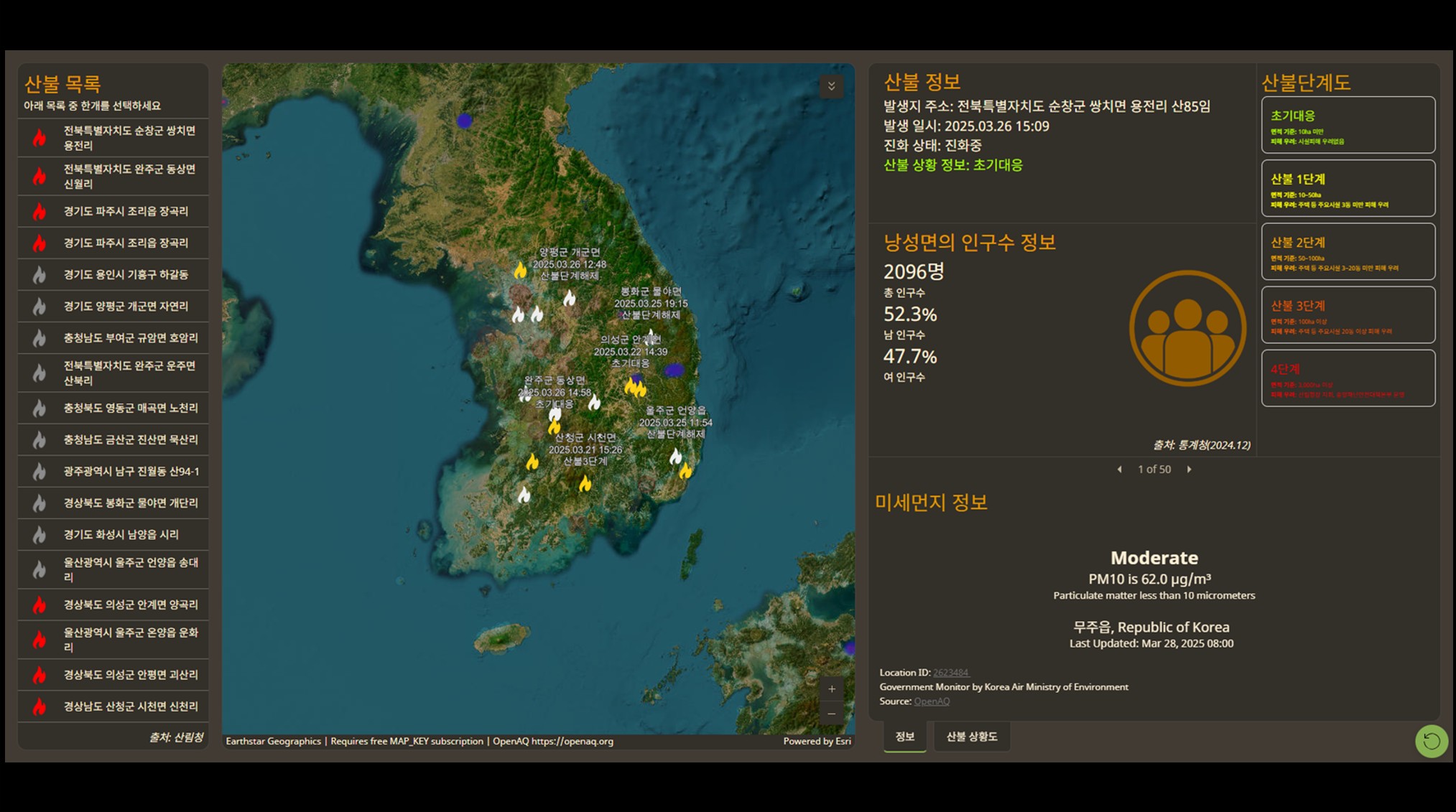Click yellow flame marker under 양평군 개군면 map label
1456x812 pixels.
(520, 269)
